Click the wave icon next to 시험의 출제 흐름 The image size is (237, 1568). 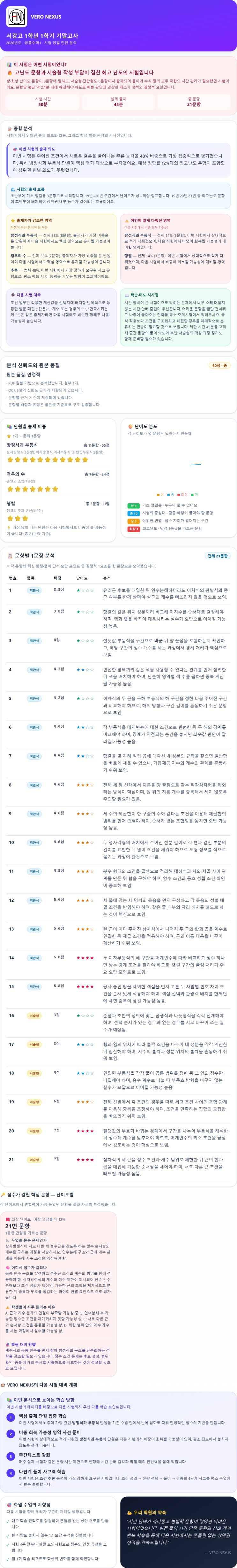point(13,189)
